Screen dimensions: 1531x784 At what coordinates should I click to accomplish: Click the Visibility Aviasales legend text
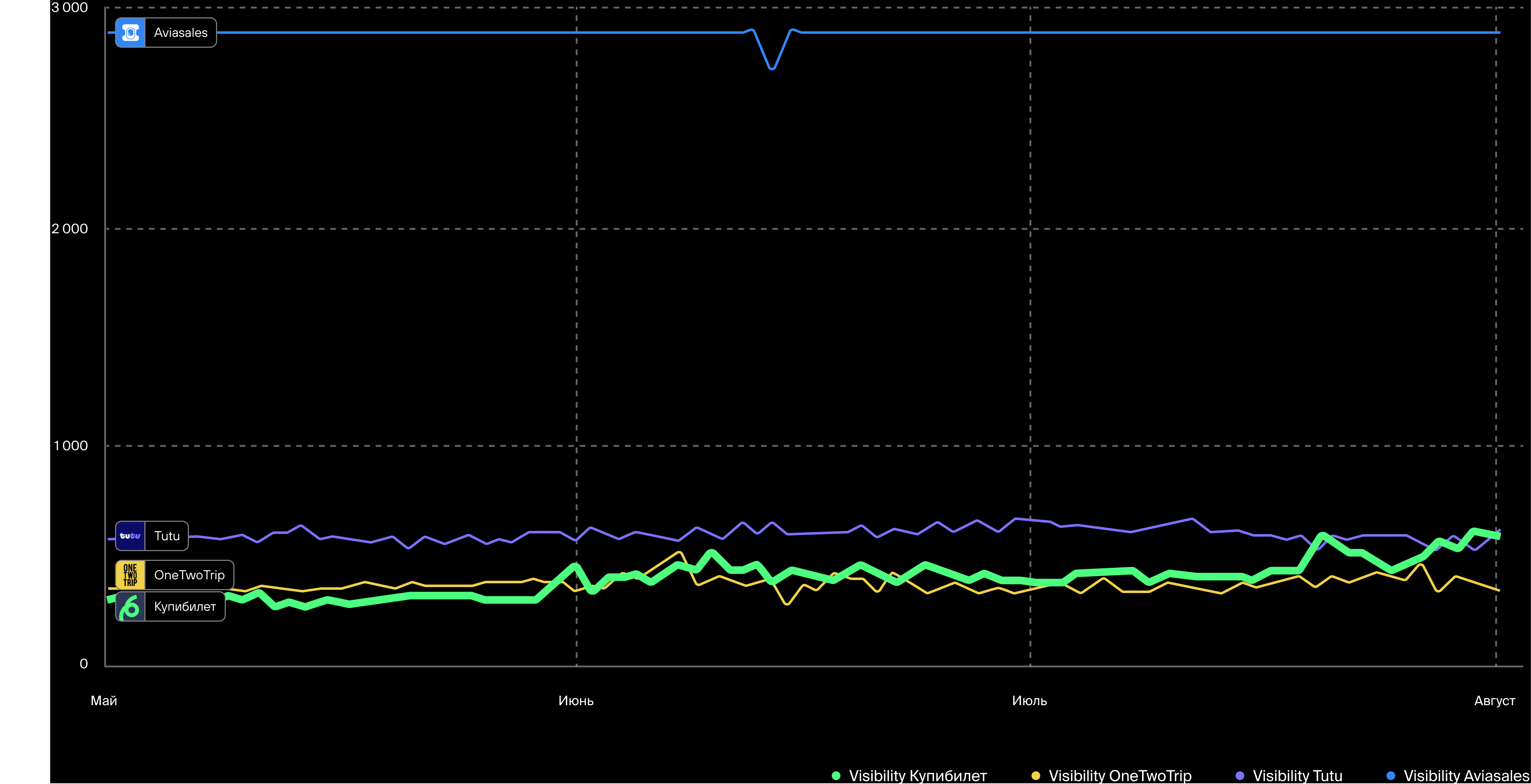click(x=1467, y=776)
